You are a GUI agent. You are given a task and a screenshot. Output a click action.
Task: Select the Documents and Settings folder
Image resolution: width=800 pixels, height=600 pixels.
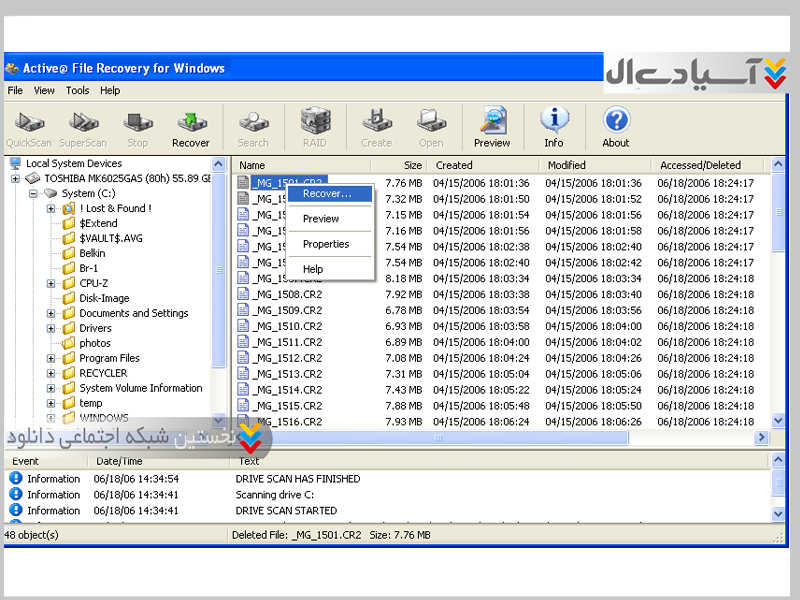coord(133,314)
